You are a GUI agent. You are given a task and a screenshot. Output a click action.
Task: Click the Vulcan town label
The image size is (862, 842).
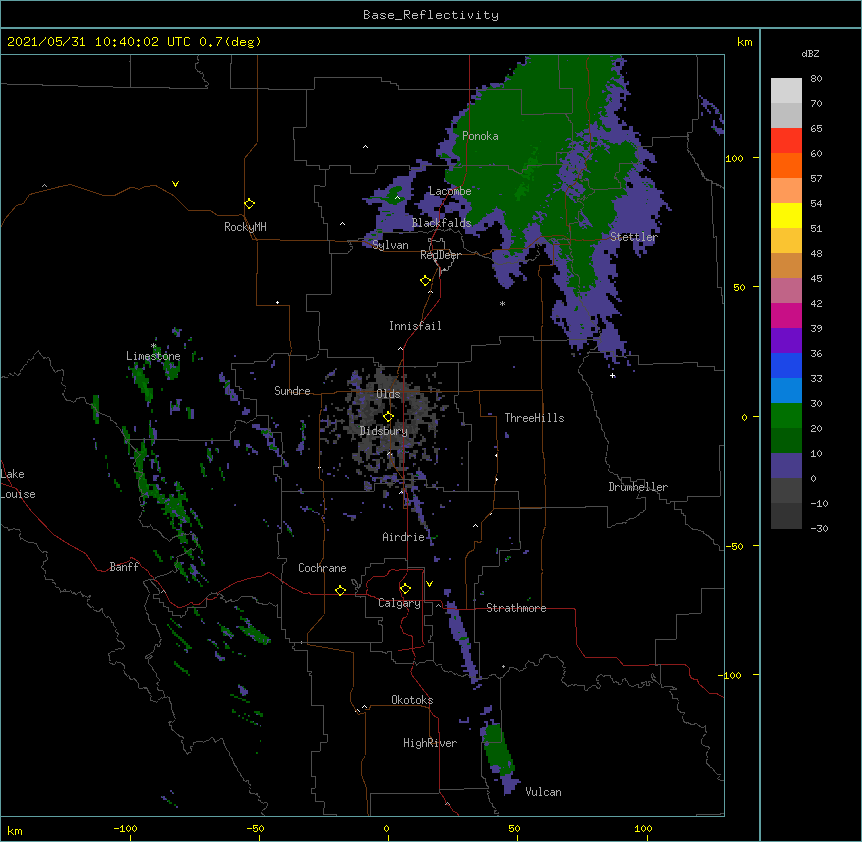coord(543,792)
